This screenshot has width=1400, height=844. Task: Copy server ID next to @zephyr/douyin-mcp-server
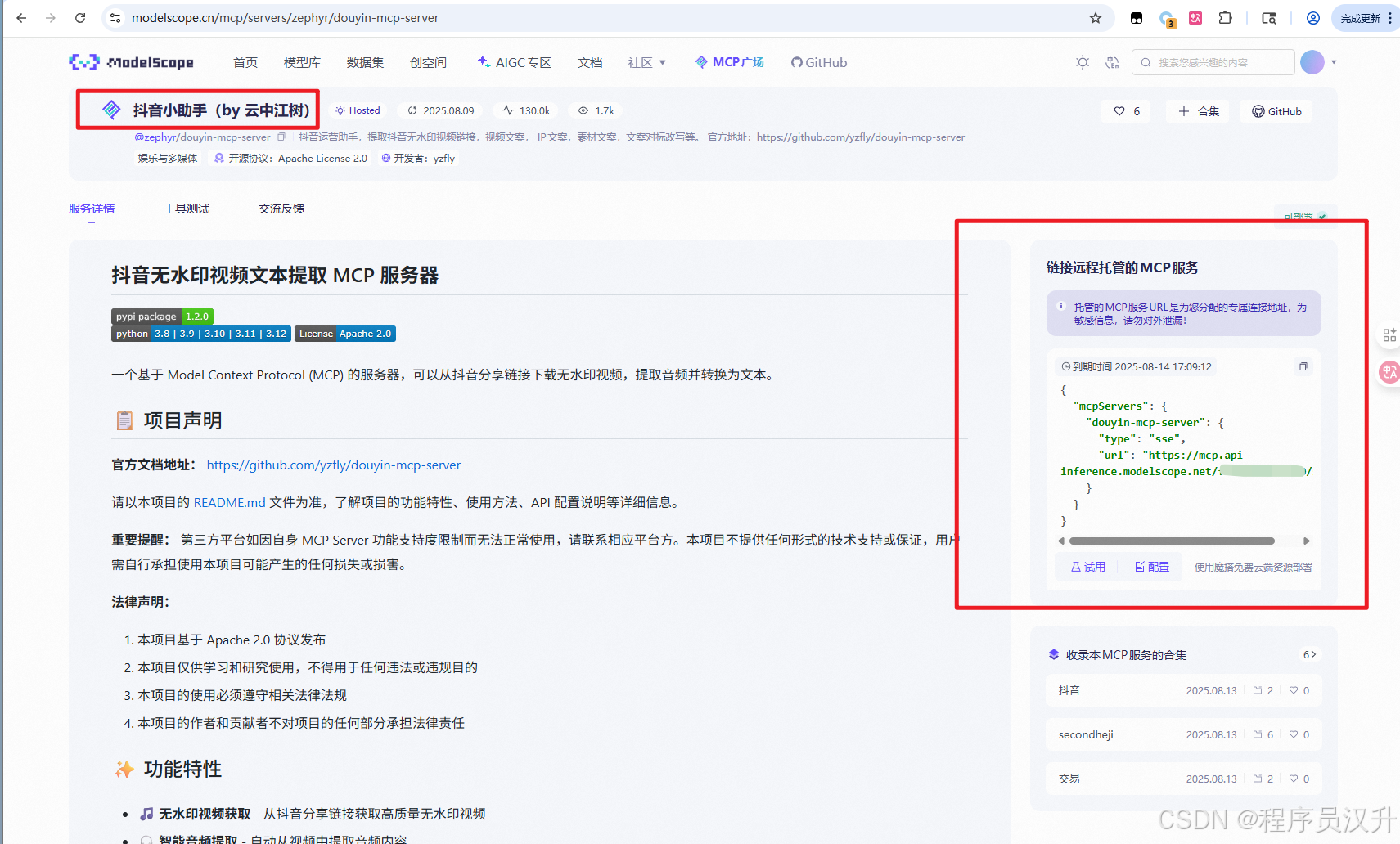281,137
